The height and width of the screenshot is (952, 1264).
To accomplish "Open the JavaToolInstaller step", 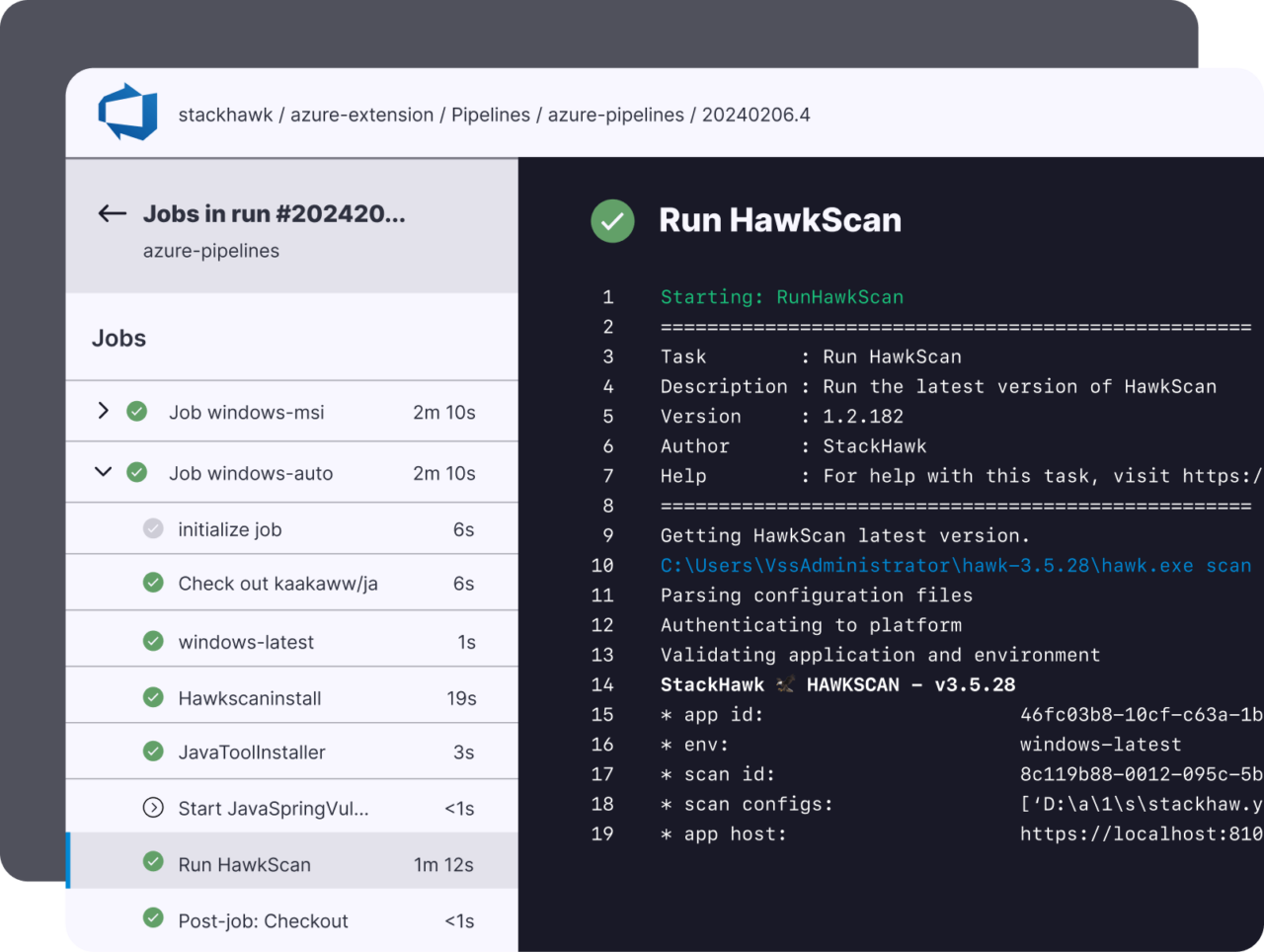I will (292, 752).
